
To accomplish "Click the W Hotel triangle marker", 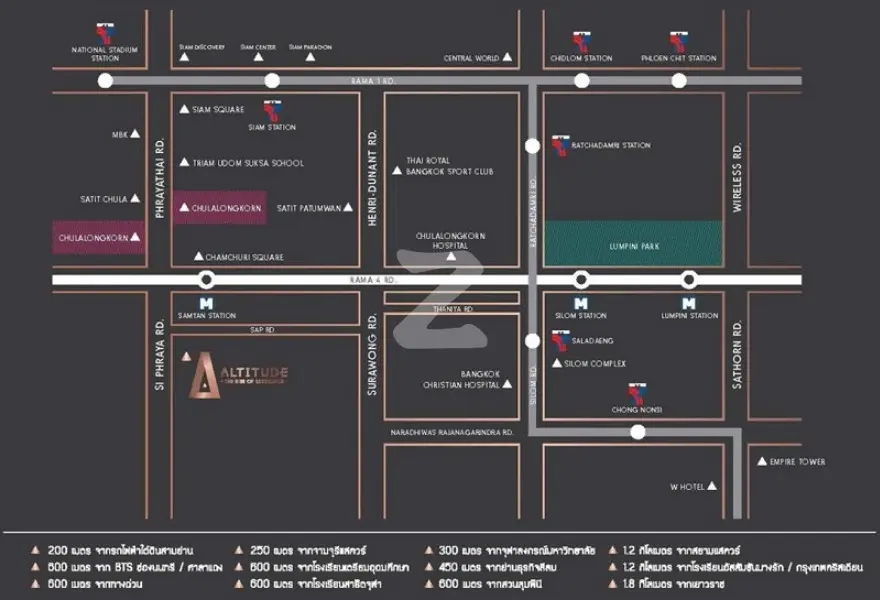I will 712,486.
